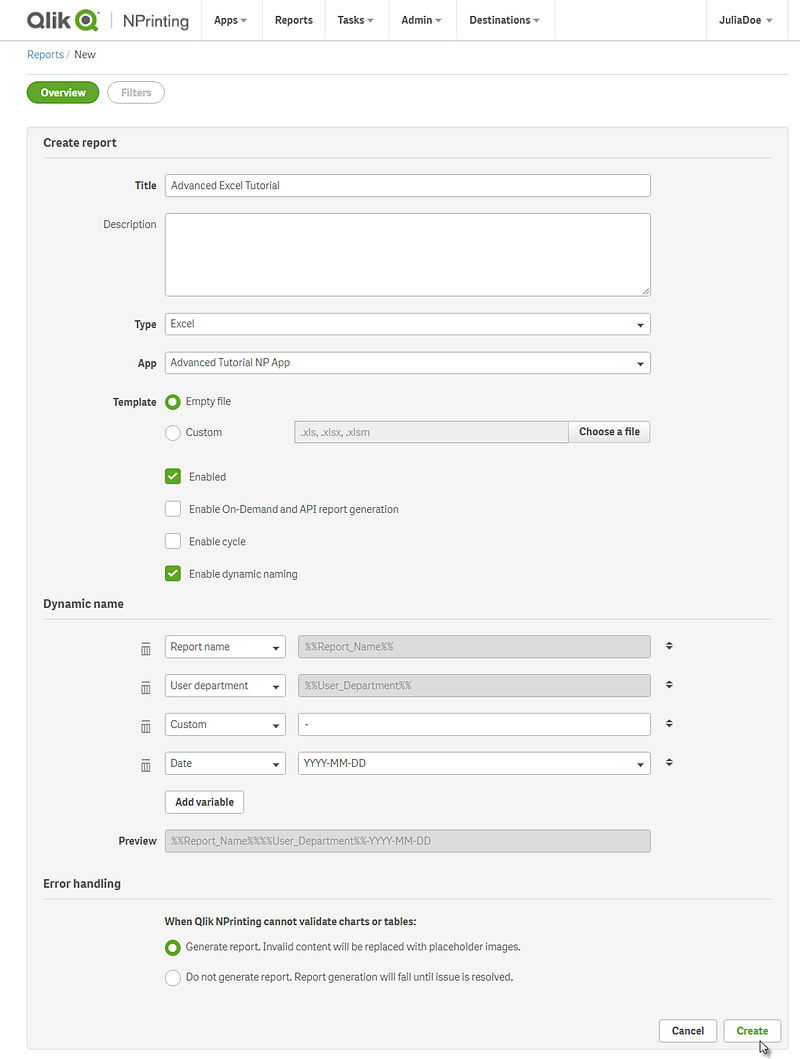Delete the Date dynamic variable row
800x1059 pixels.
pyautogui.click(x=145, y=764)
